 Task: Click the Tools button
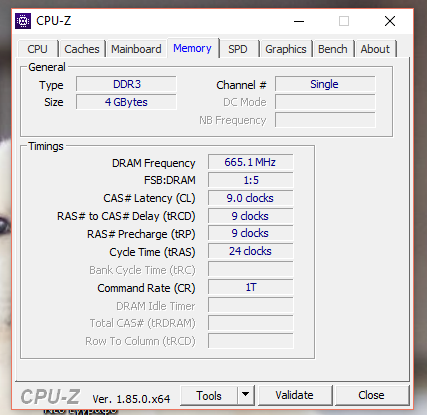pyautogui.click(x=209, y=395)
